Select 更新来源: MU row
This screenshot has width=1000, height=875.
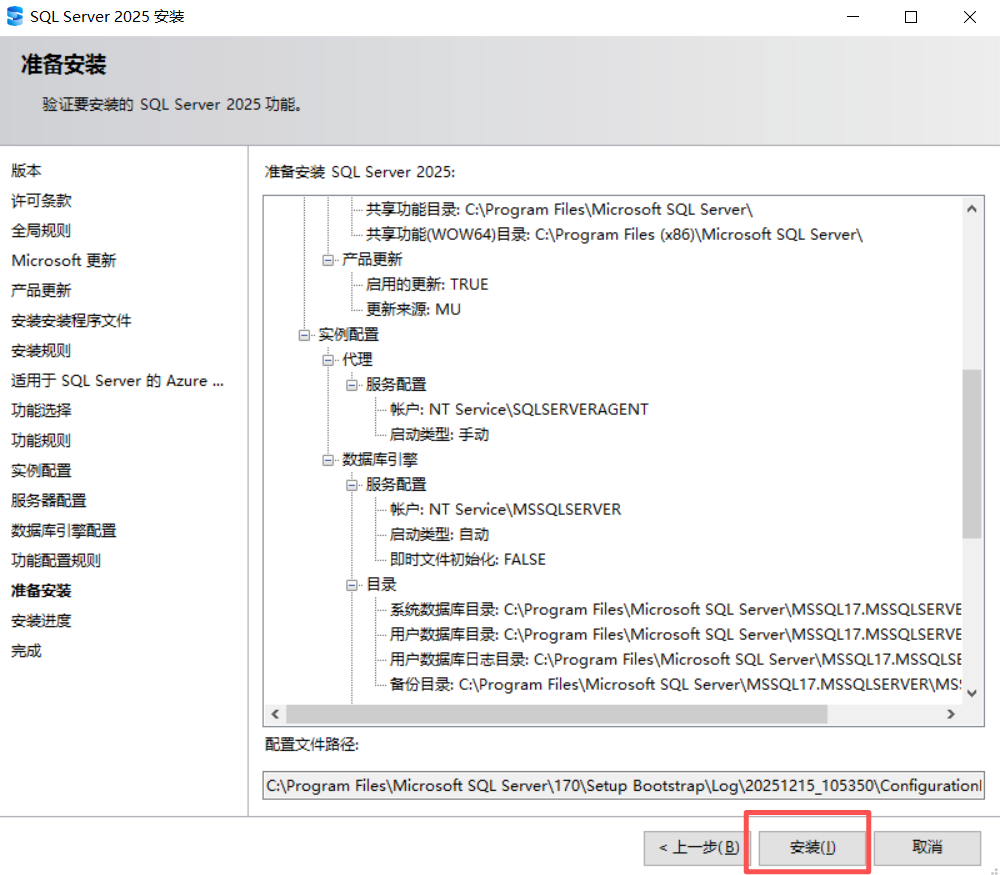point(413,309)
